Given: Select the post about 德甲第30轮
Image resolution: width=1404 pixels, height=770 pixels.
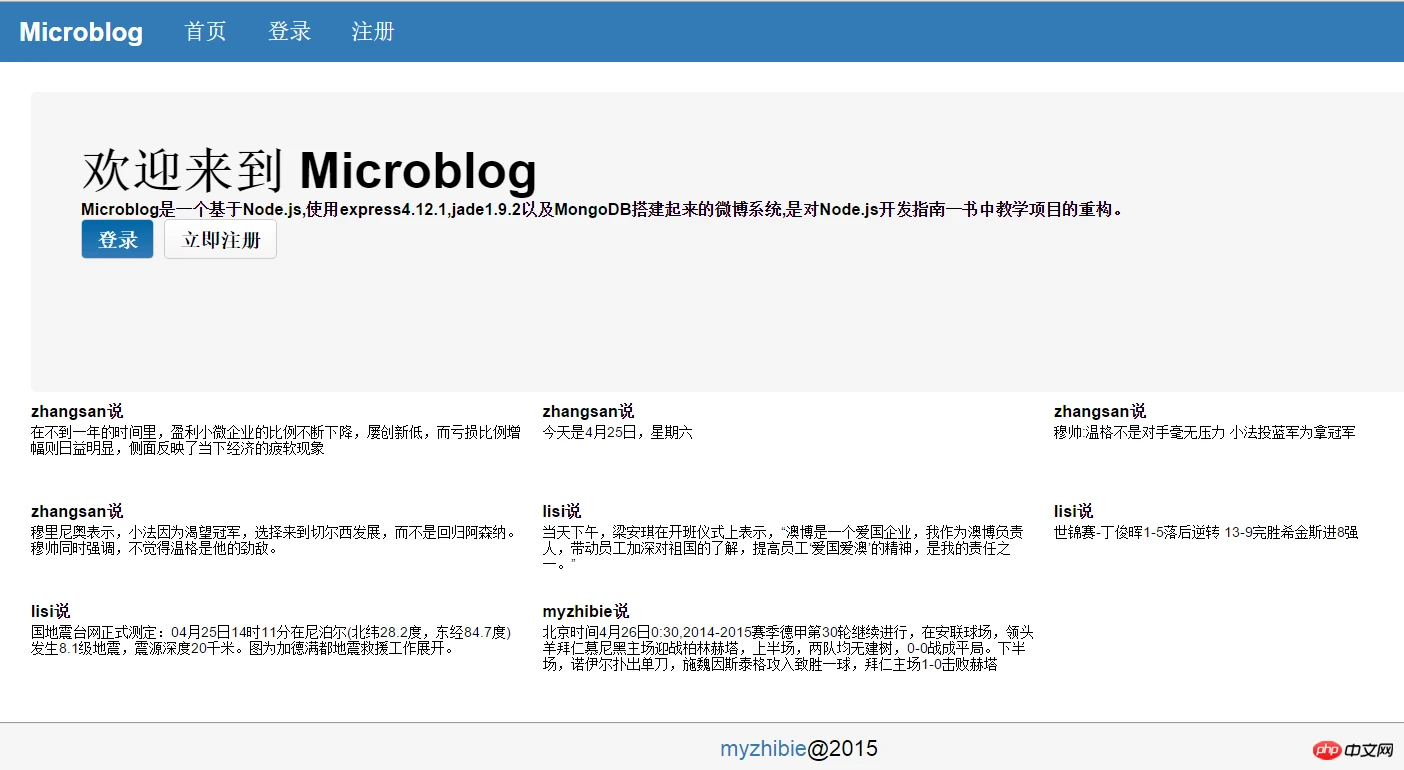Looking at the screenshot, I should tap(788, 648).
